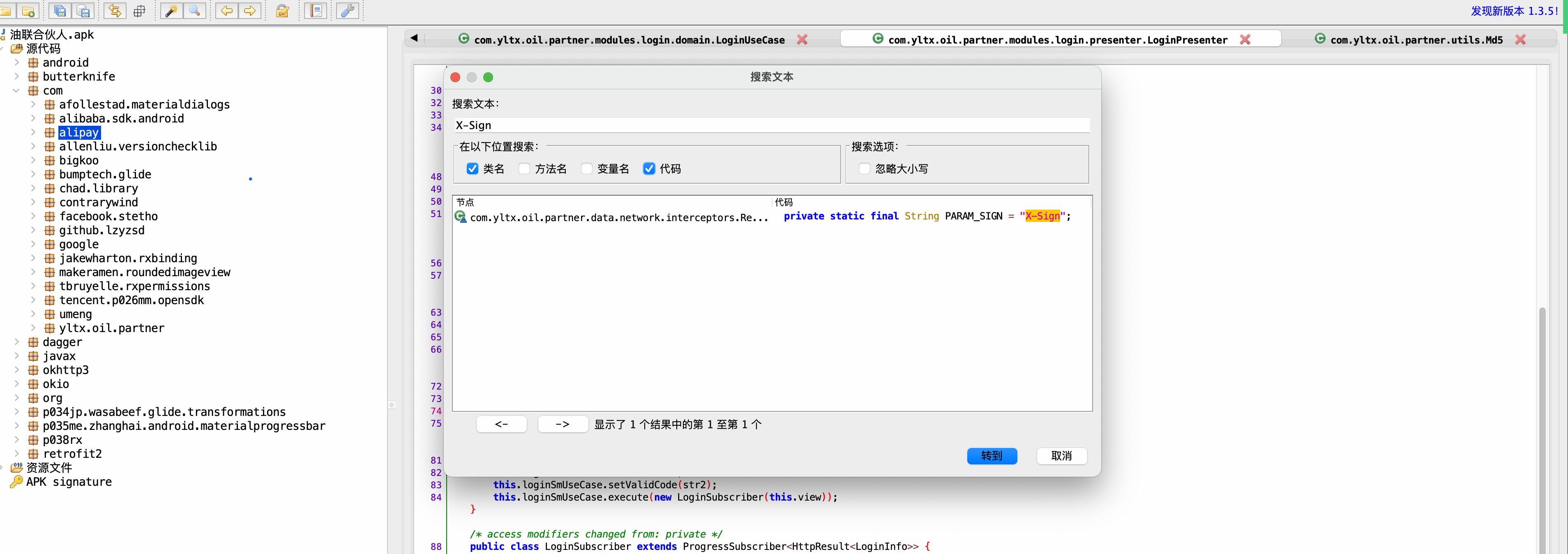The height and width of the screenshot is (554, 1568).
Task: Enable the 忽略大小写 option
Action: point(865,169)
